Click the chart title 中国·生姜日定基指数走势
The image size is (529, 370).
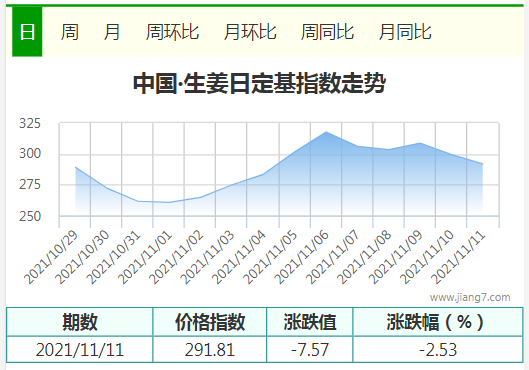(x=259, y=83)
